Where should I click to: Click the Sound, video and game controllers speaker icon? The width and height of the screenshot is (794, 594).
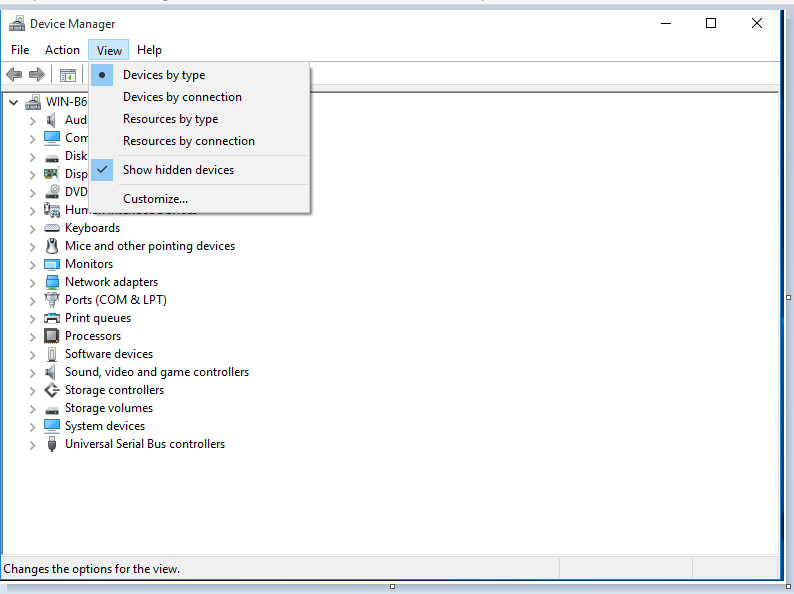(51, 372)
